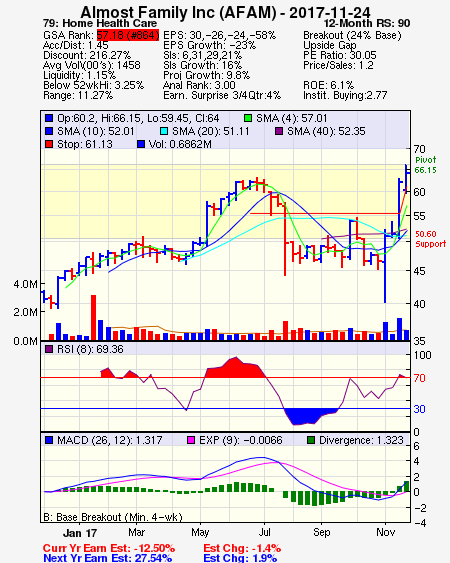Click the Proj Growth: 9.8% text

(x=207, y=75)
